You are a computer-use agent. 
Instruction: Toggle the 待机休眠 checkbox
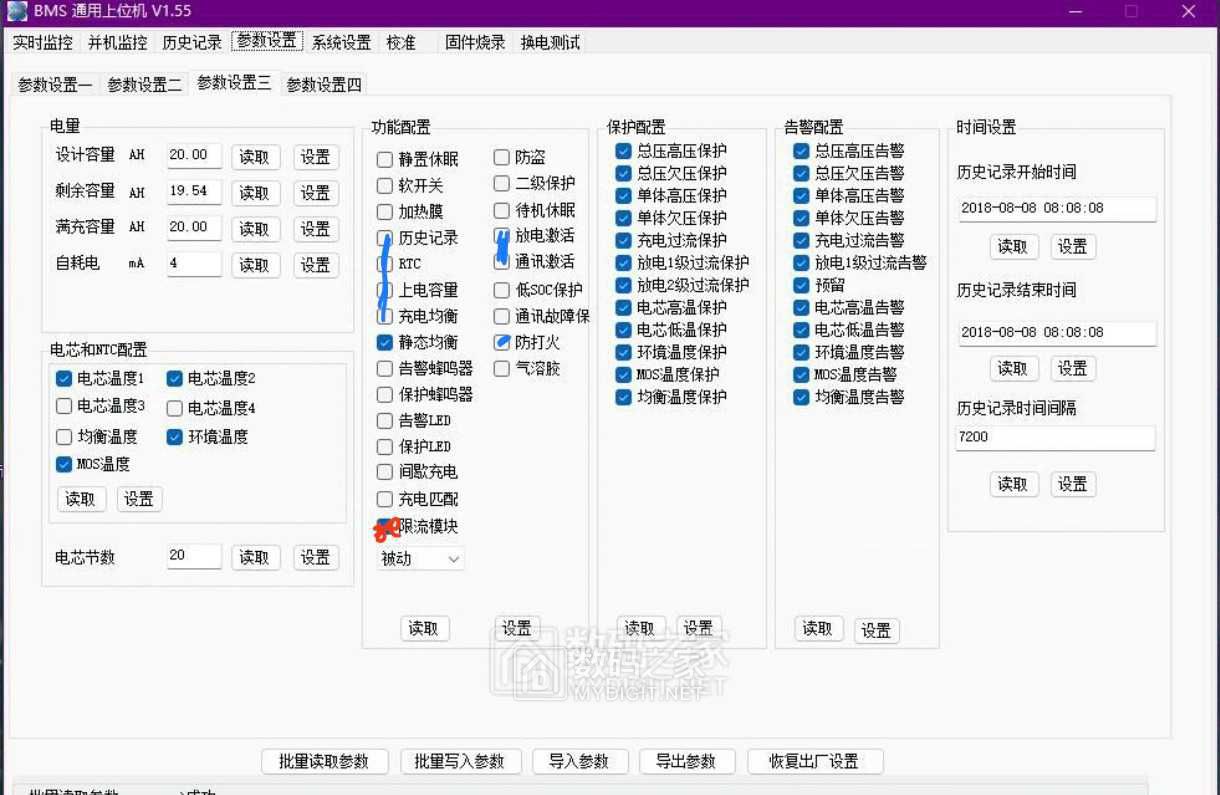[502, 211]
